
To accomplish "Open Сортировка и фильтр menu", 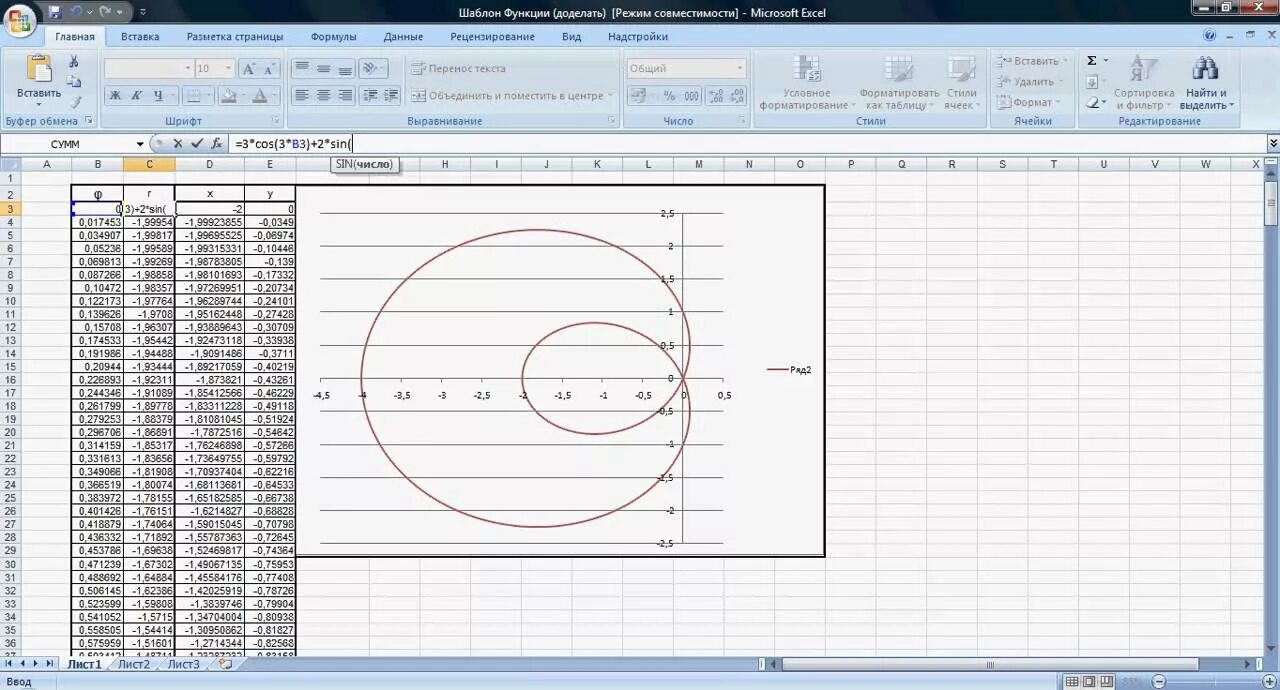I will point(1144,82).
